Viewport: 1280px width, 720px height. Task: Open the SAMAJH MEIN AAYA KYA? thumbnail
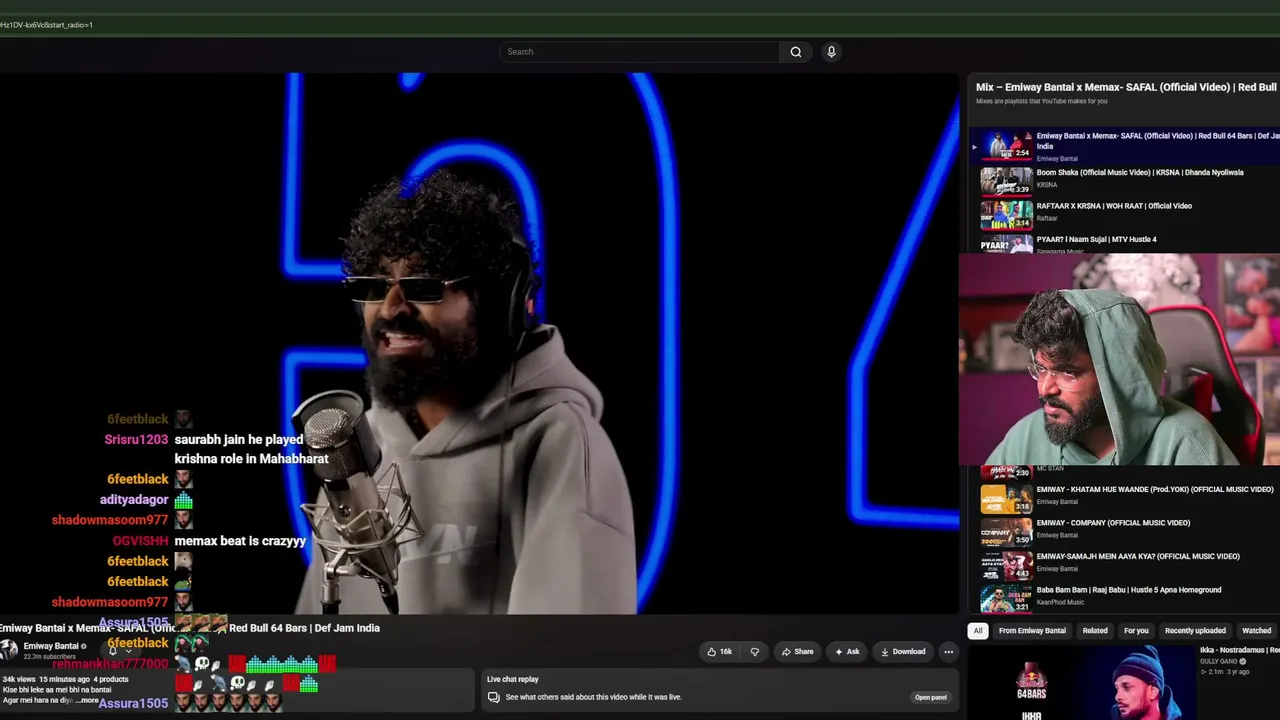tap(1006, 565)
